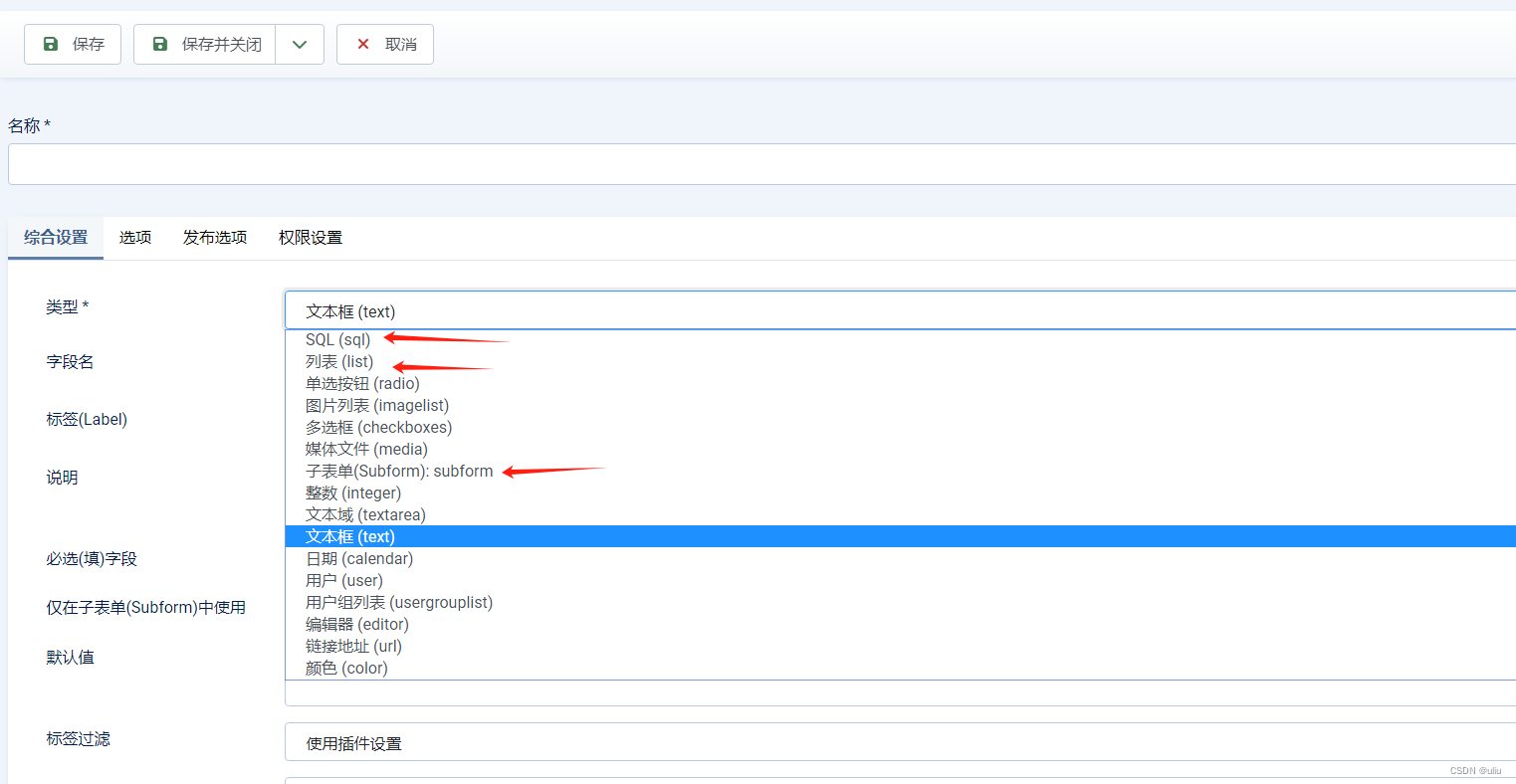Select 多选框 (checkboxes) option
The image size is (1516, 784).
tap(900, 428)
